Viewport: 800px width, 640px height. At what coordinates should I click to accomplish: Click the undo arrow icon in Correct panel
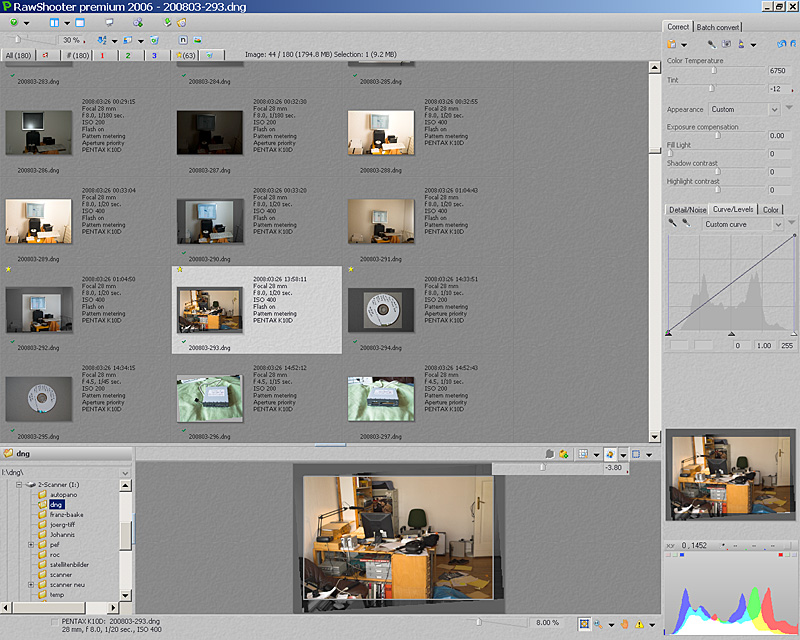click(780, 44)
